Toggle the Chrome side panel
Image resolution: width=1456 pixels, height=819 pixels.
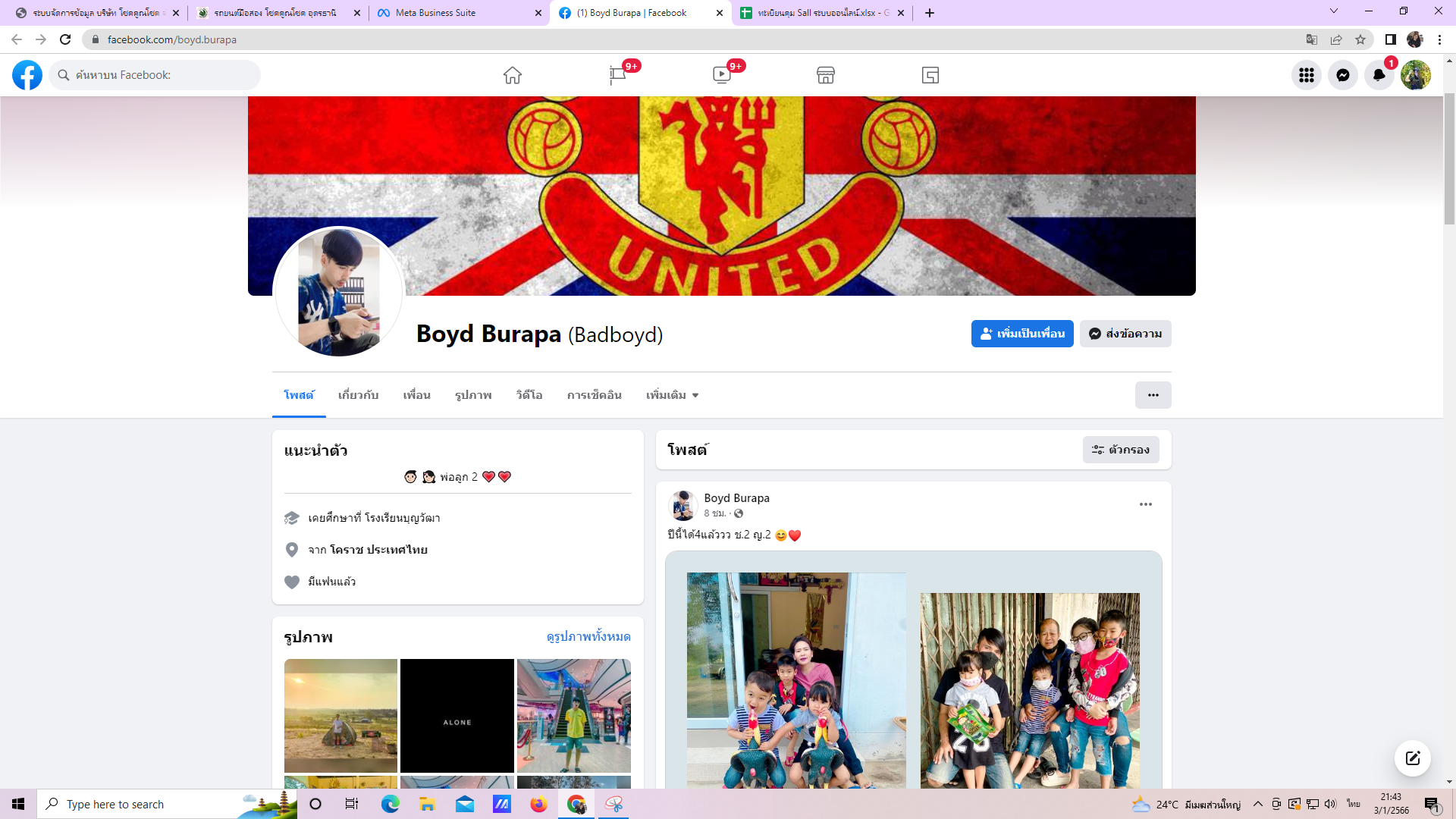pos(1390,39)
